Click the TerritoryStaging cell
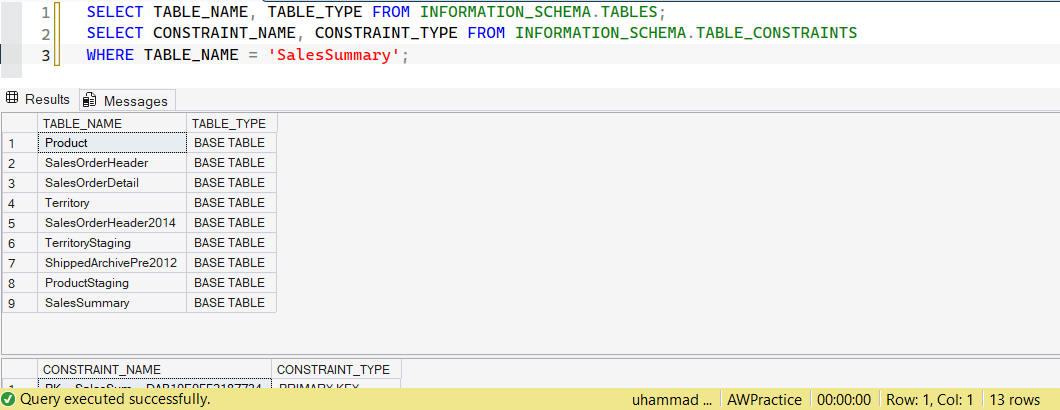The image size is (1060, 410). (112, 242)
